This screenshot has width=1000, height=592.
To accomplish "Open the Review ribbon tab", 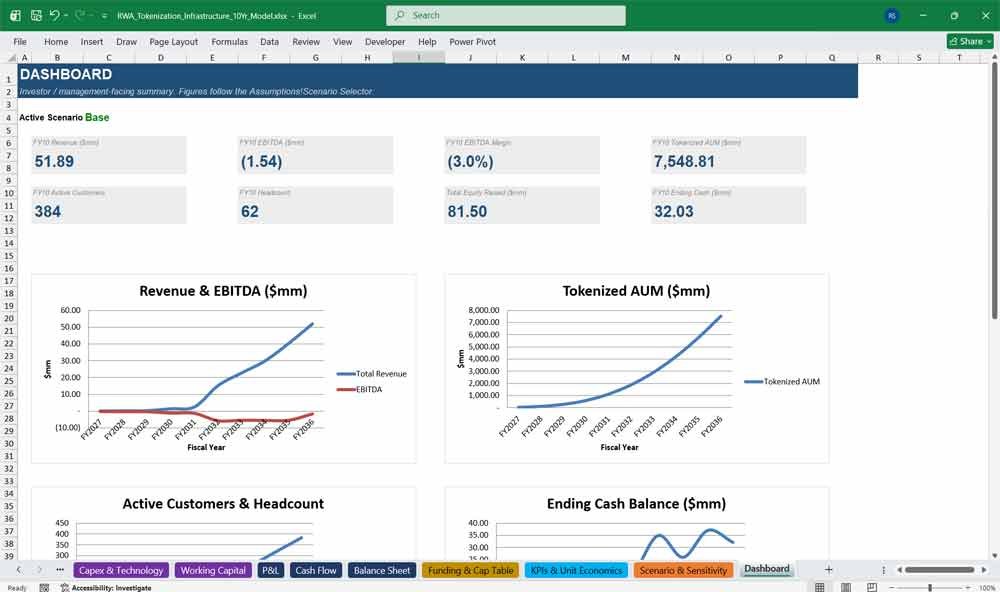I will [x=306, y=41].
